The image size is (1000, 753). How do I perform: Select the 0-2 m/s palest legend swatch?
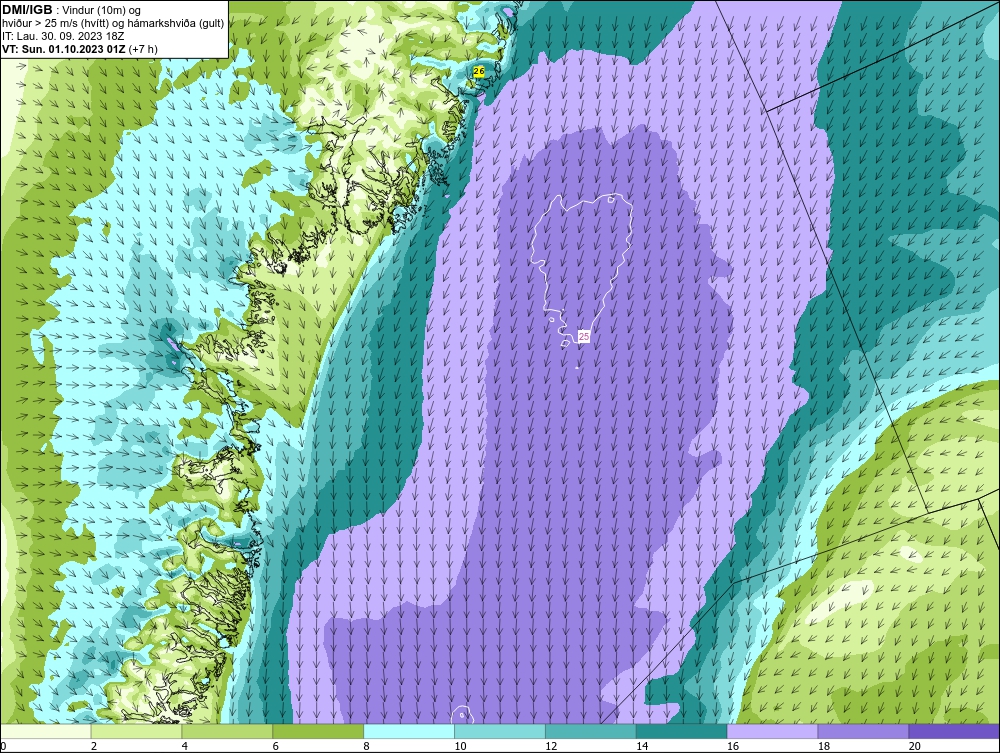tap(45, 731)
